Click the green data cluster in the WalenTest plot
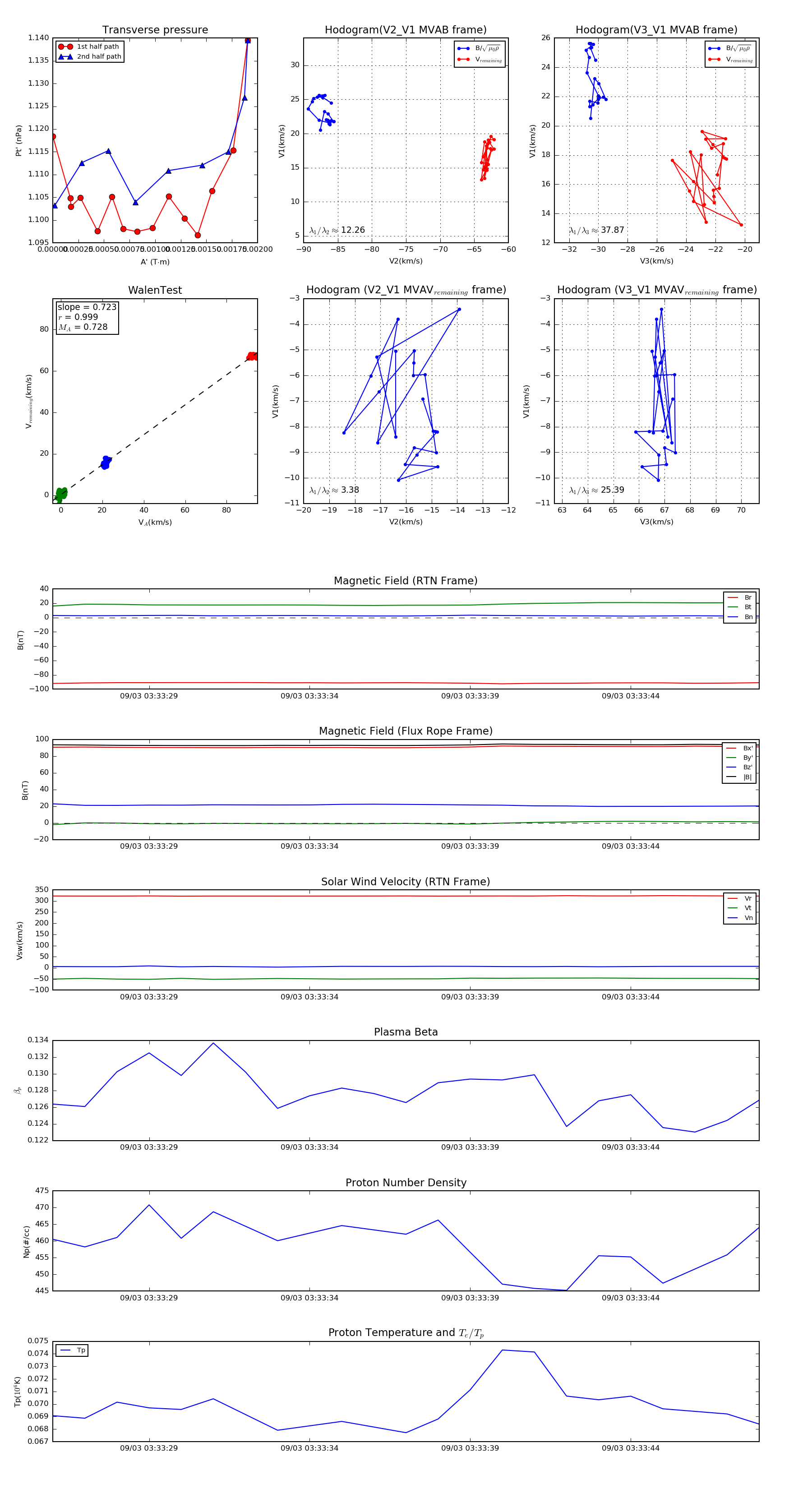The height and width of the screenshot is (1489, 812). pos(61,494)
